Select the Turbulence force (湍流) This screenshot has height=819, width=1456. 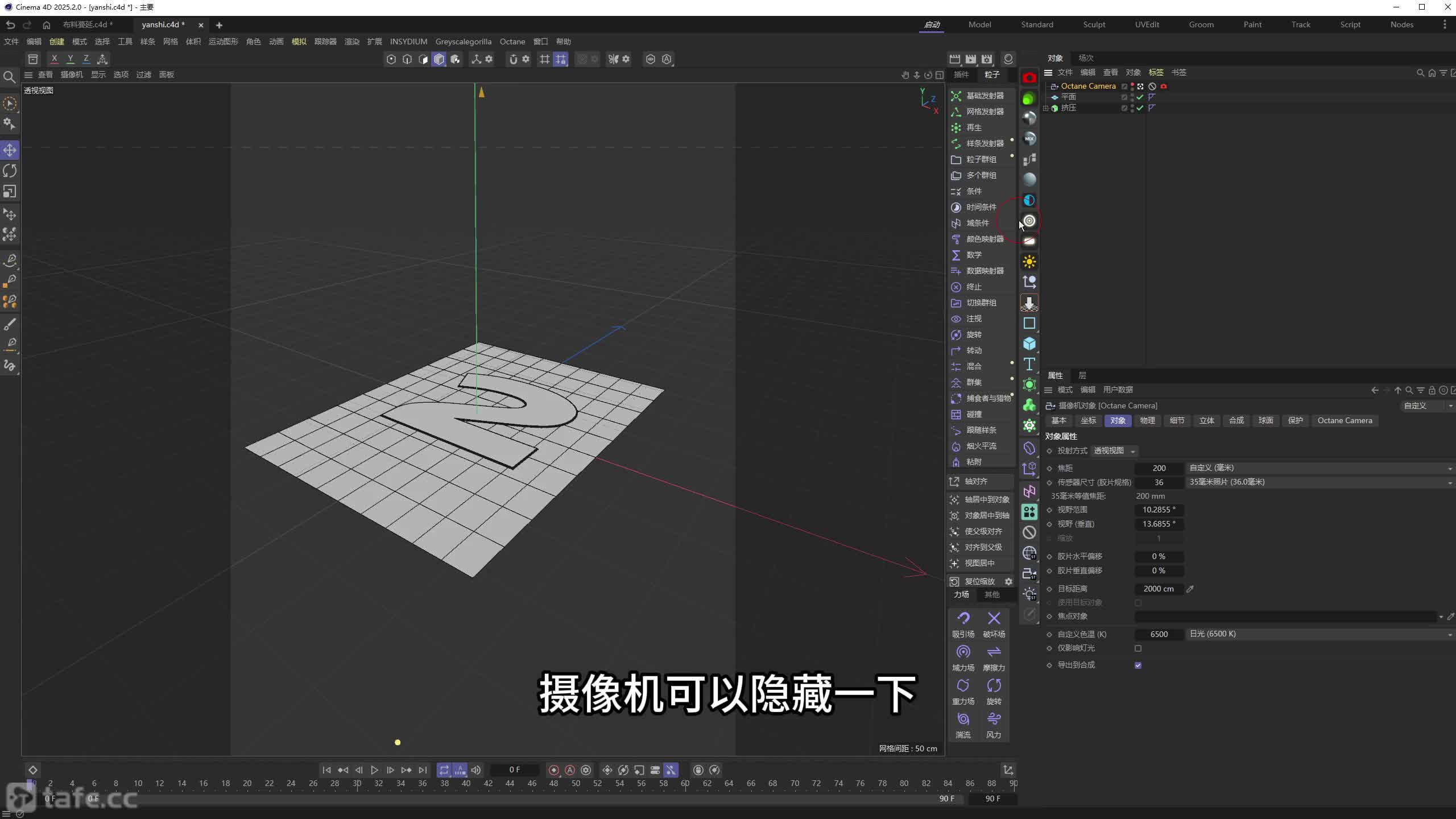pos(963,725)
